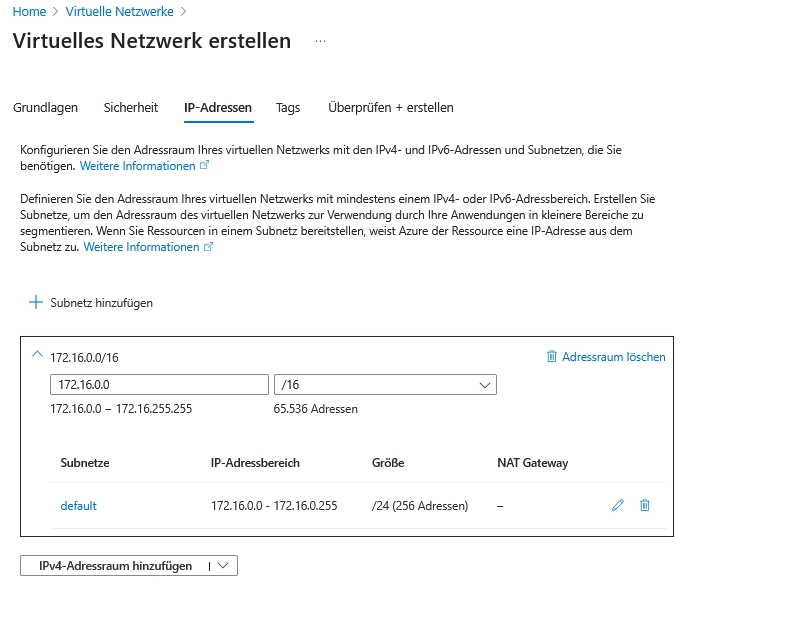Click the plus icon to add subnet

tap(36, 302)
